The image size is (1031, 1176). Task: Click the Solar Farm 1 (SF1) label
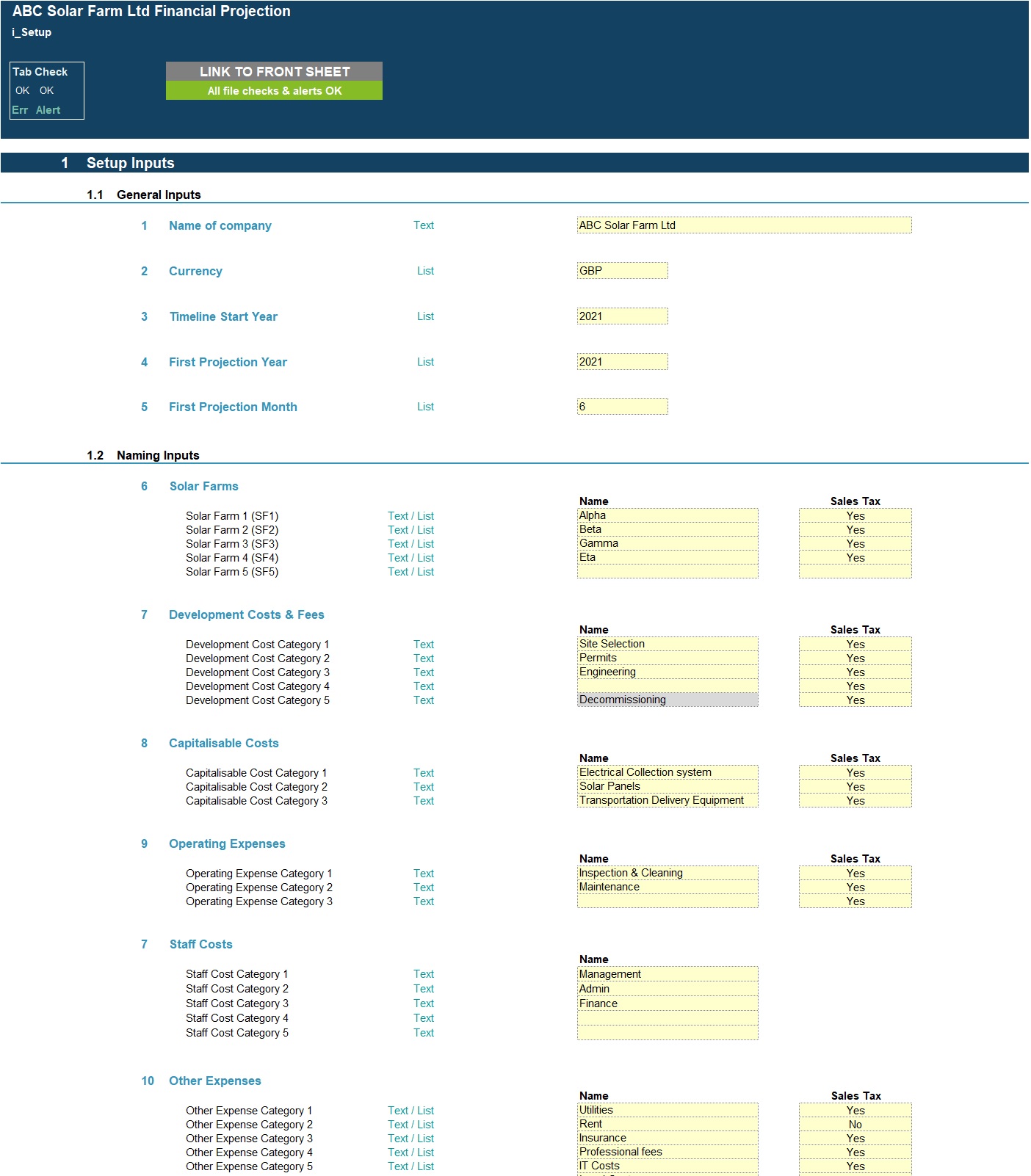[x=232, y=516]
